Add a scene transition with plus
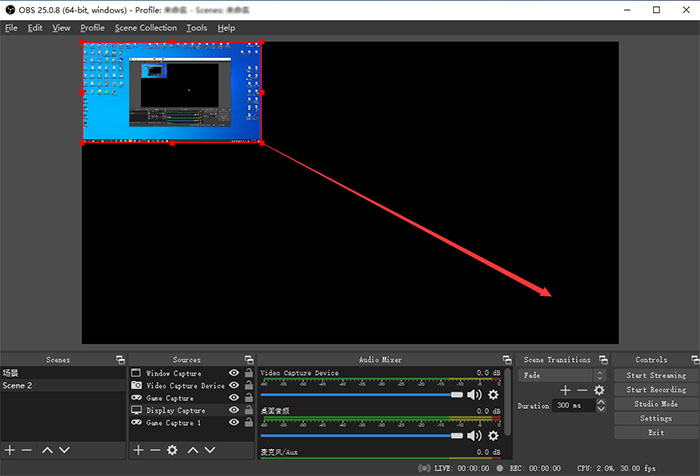This screenshot has width=700, height=476. coord(565,390)
